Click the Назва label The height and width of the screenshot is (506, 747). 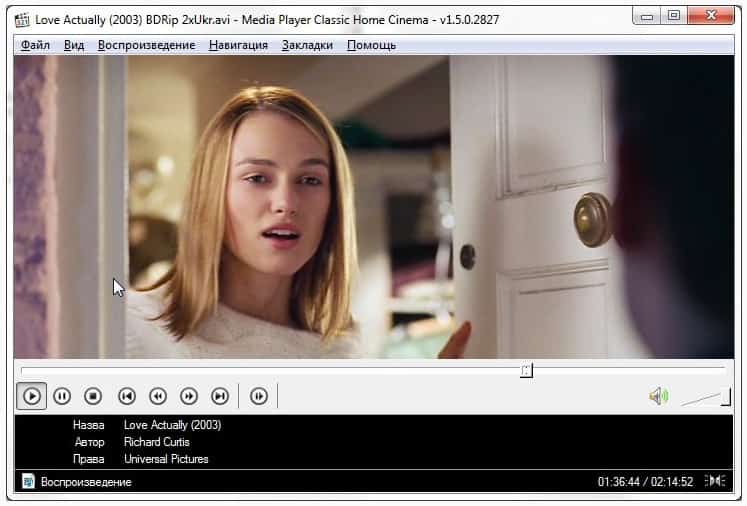[89, 425]
